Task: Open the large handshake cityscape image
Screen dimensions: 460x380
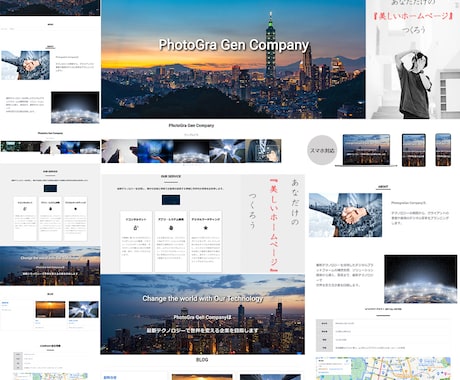Action: coord(345,215)
